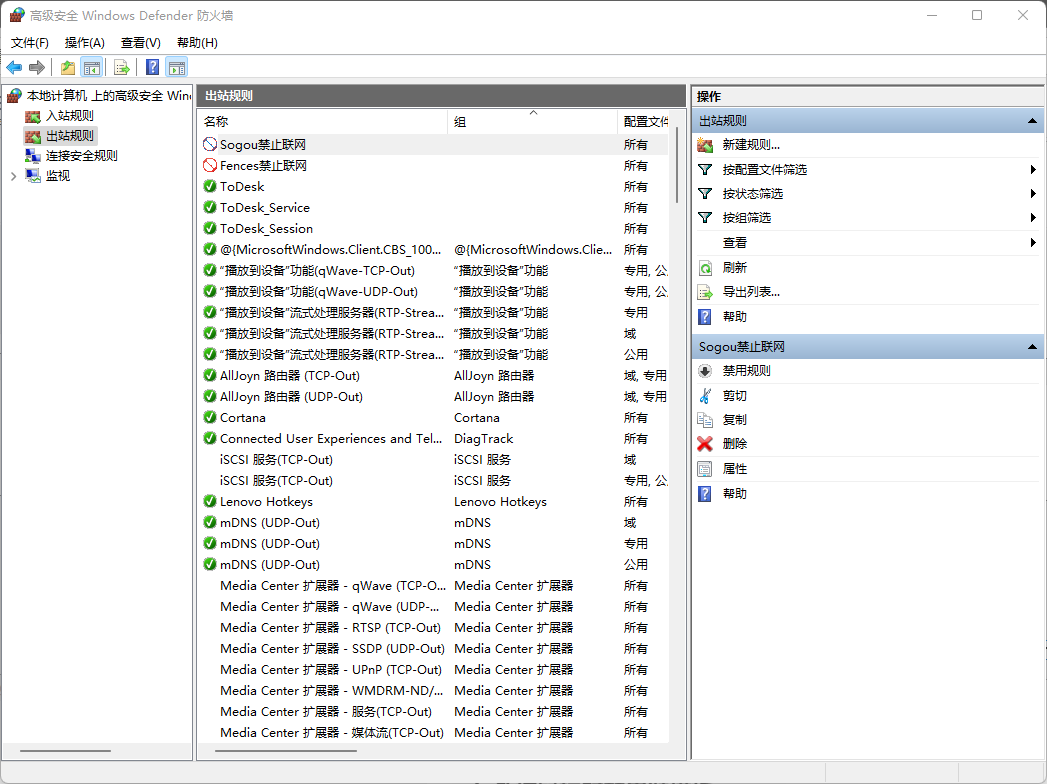Open the 按组筛选 submenu arrow
This screenshot has width=1047, height=784.
click(1033, 218)
